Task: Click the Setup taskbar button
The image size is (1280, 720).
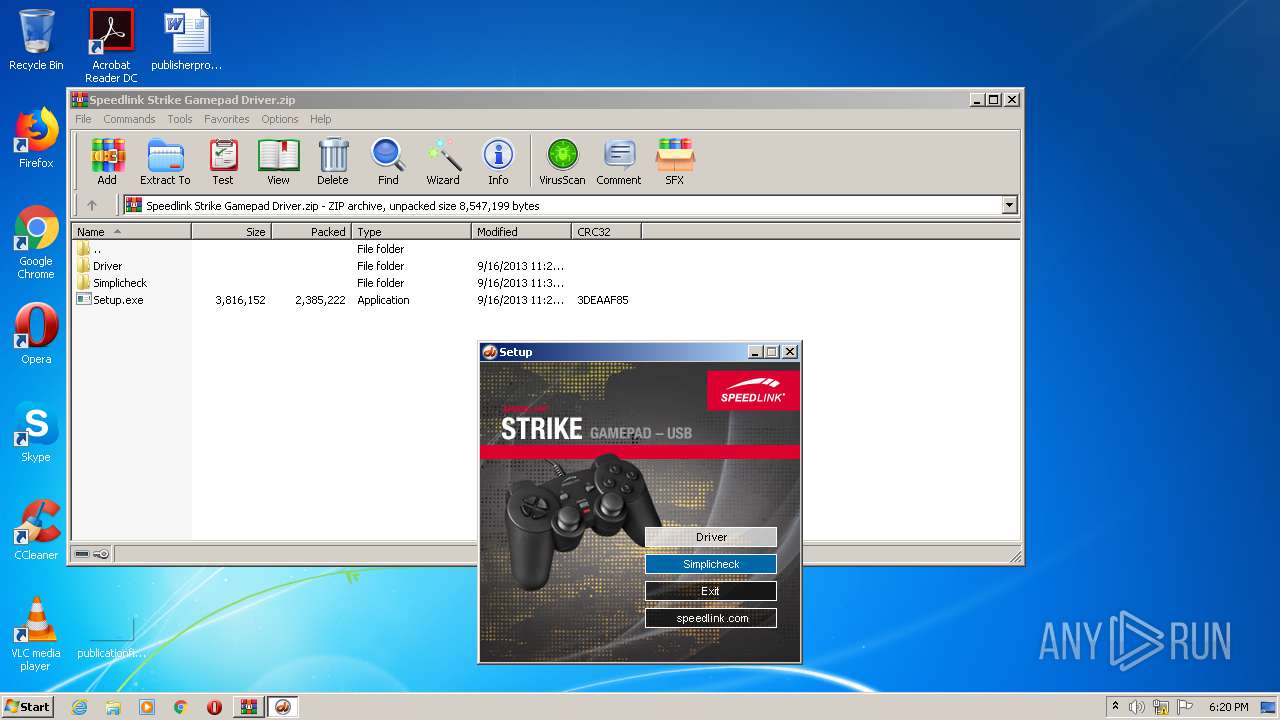Action: 283,707
